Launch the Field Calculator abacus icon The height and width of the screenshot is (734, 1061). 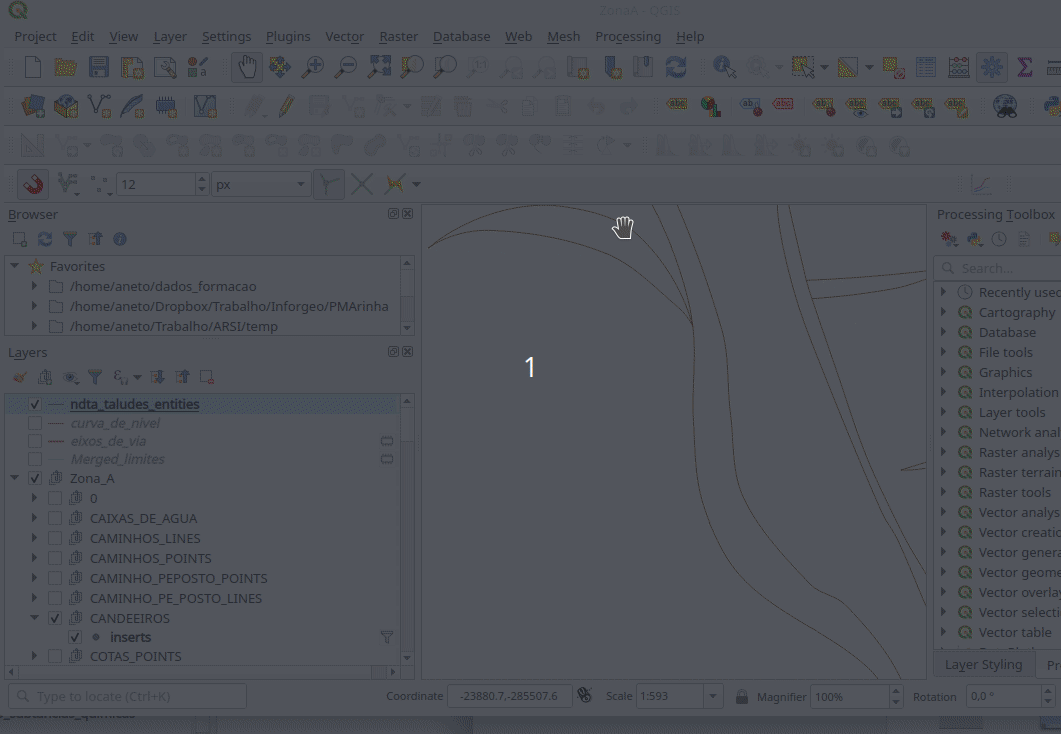pos(959,67)
